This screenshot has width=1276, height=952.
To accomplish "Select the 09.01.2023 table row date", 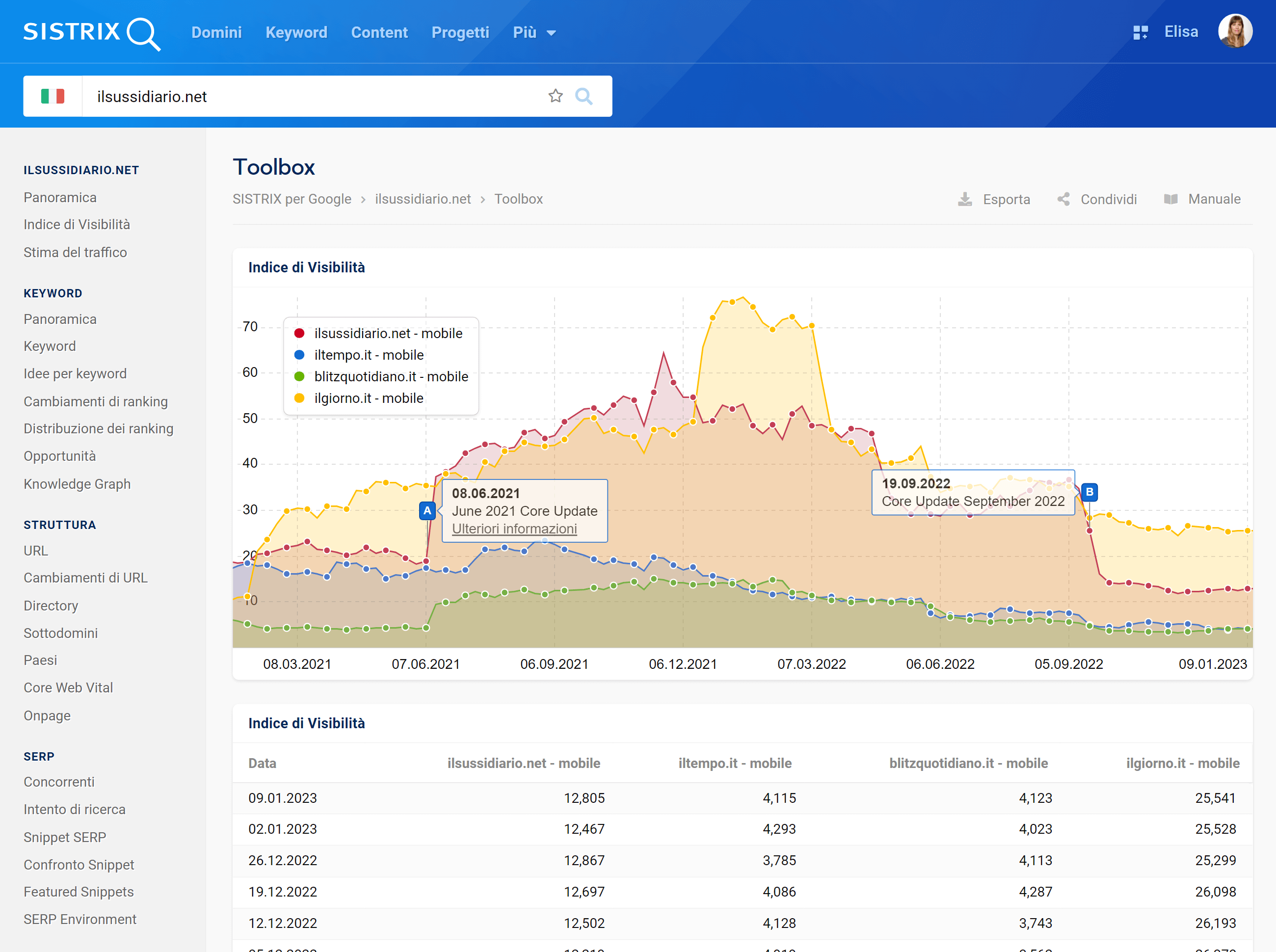I will click(282, 798).
